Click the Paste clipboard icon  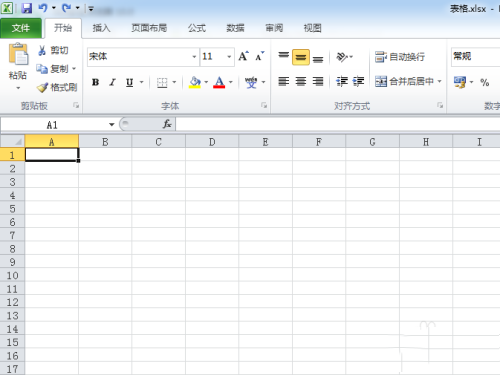(18, 54)
